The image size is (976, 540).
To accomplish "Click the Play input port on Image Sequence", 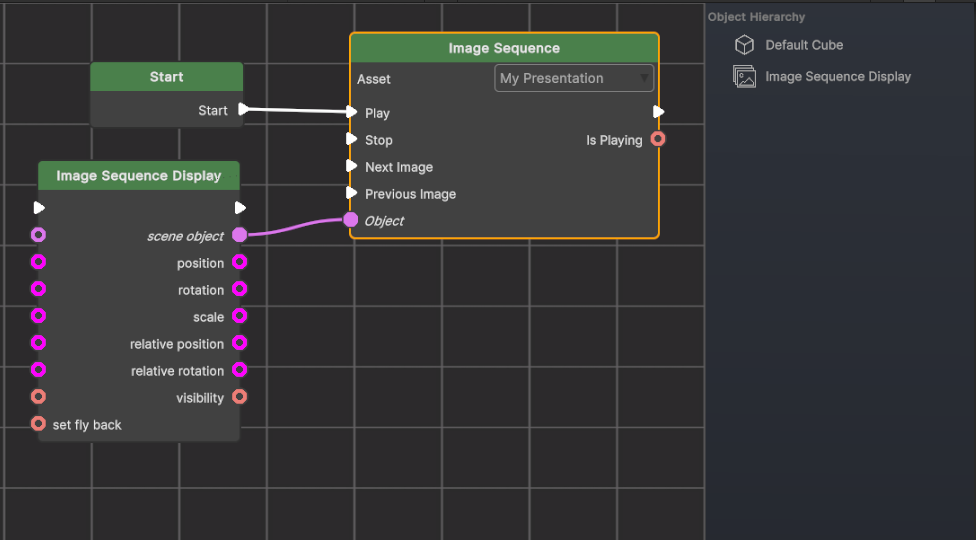I will pos(352,112).
